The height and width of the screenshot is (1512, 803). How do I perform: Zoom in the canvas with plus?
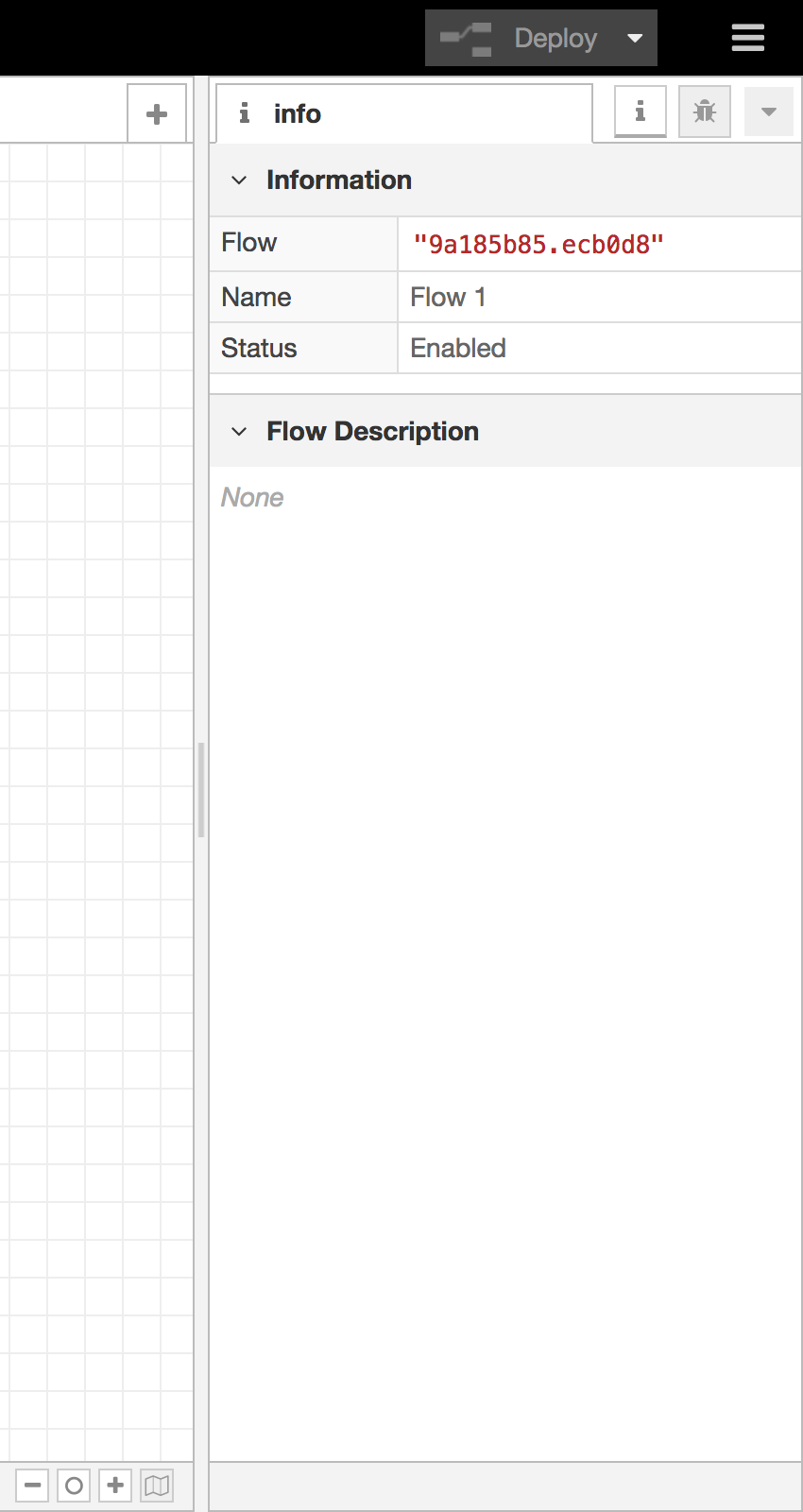(x=115, y=1486)
